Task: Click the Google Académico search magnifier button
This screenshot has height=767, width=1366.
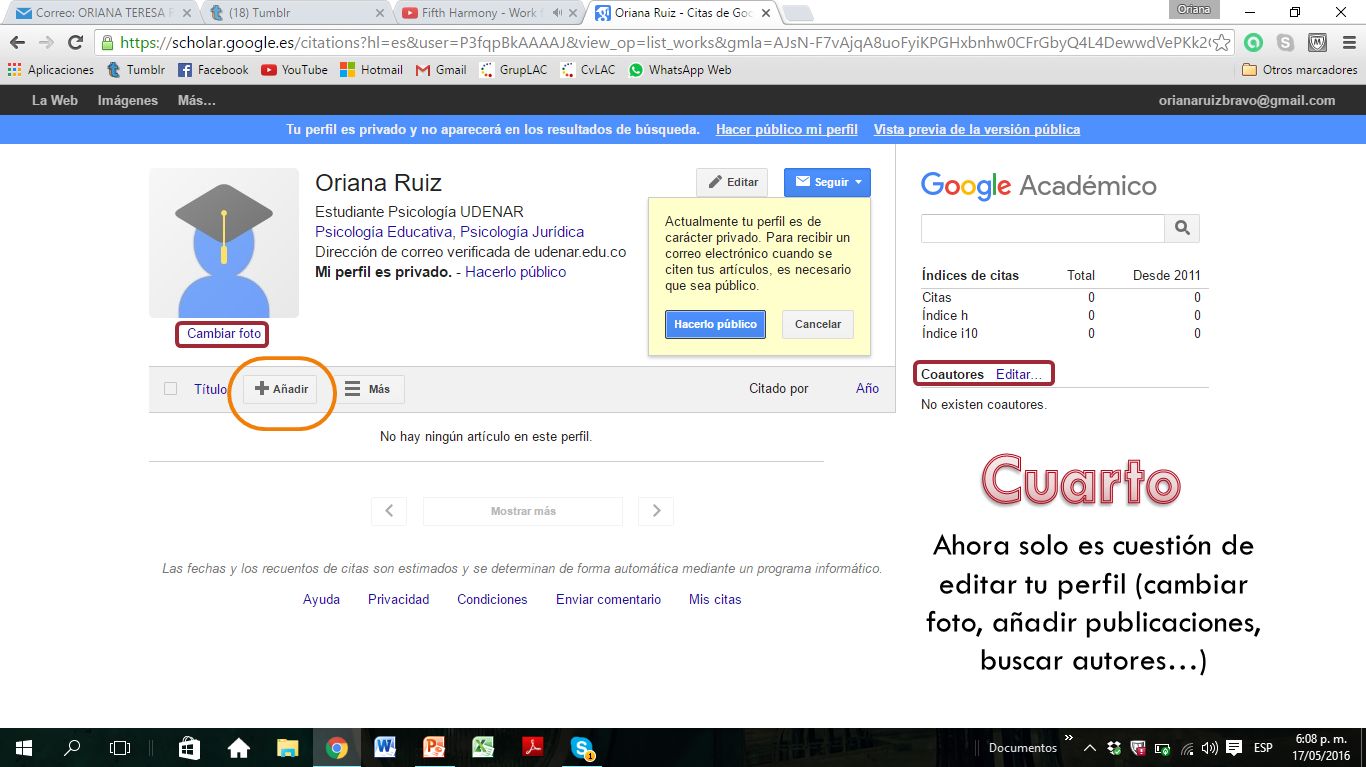Action: (x=1182, y=228)
